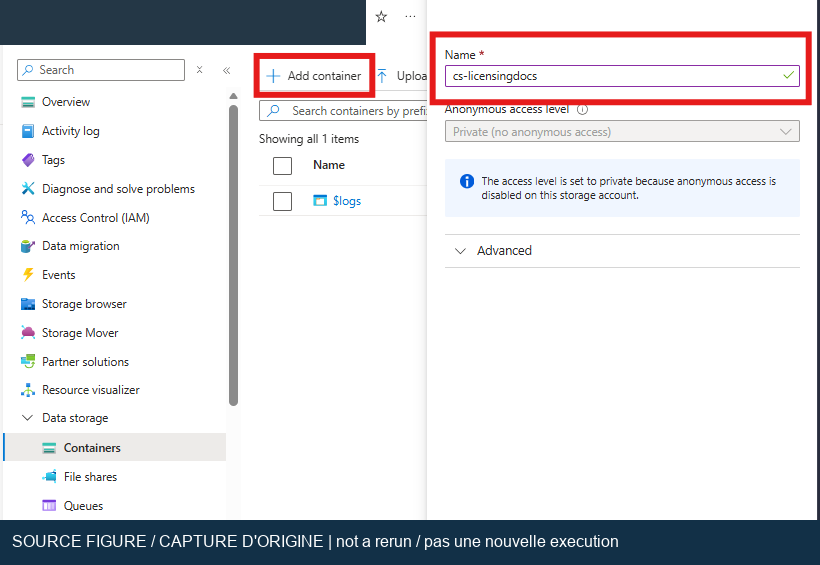Click the Storage Mover icon

[28, 333]
